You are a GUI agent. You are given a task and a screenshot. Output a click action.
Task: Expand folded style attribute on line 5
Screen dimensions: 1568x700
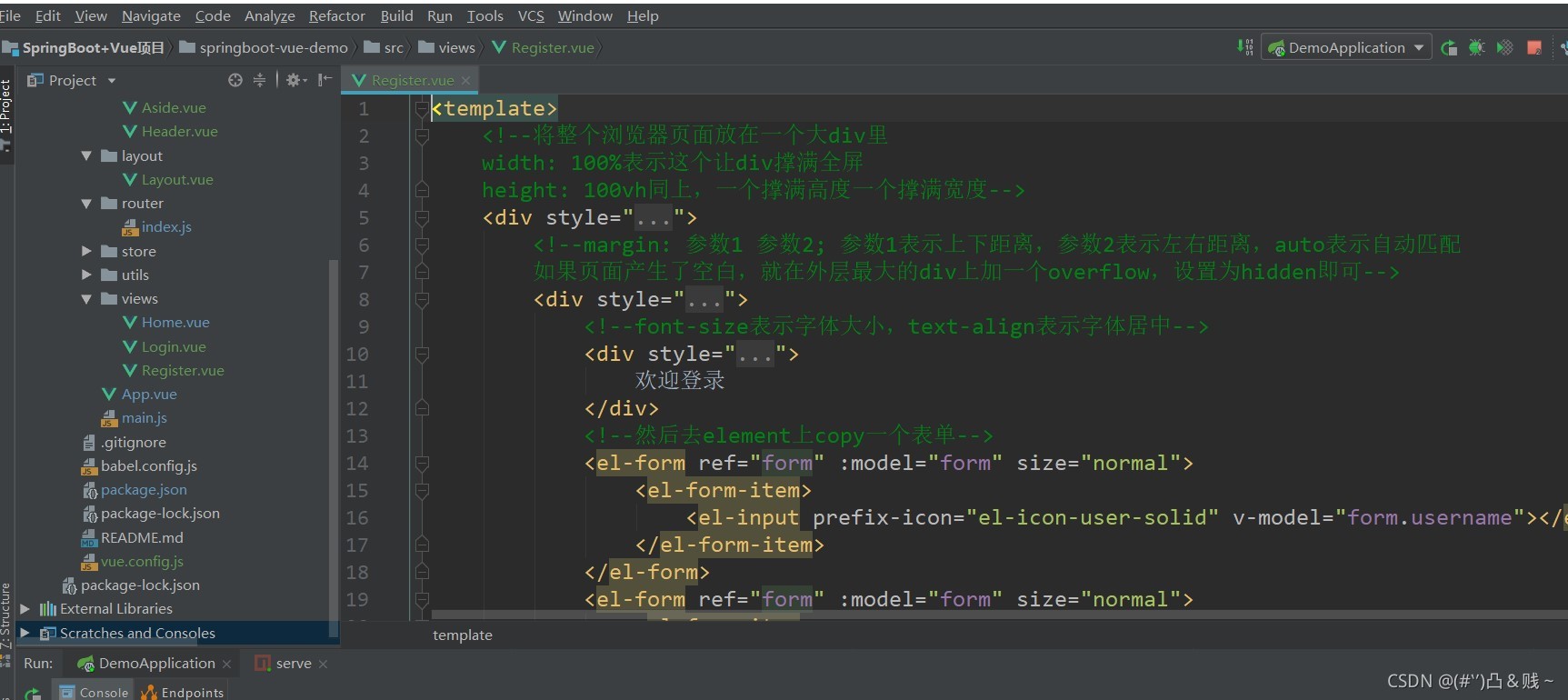pos(654,218)
